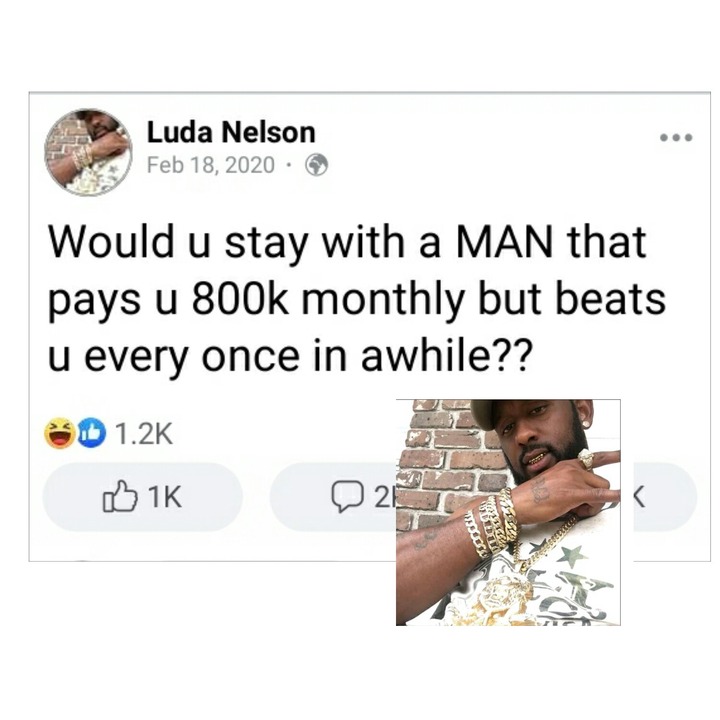Tap the partially hidden Share button

click(x=665, y=497)
